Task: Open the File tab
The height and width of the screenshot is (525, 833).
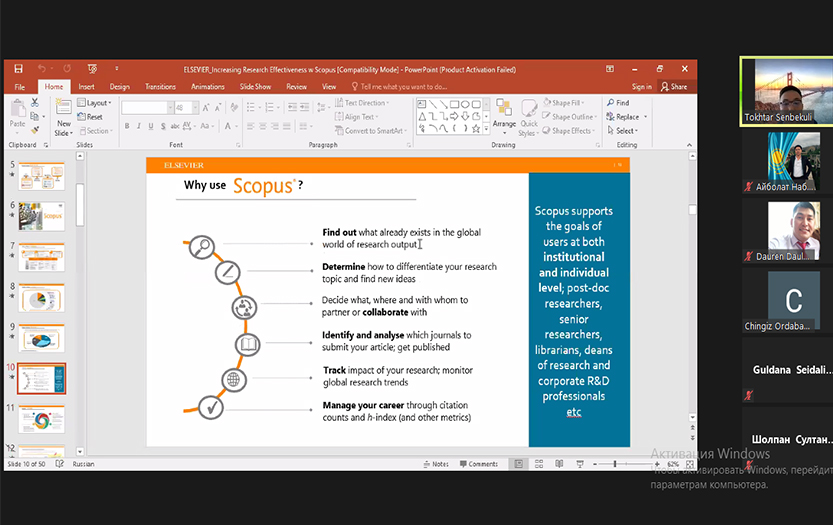Action: [20, 87]
